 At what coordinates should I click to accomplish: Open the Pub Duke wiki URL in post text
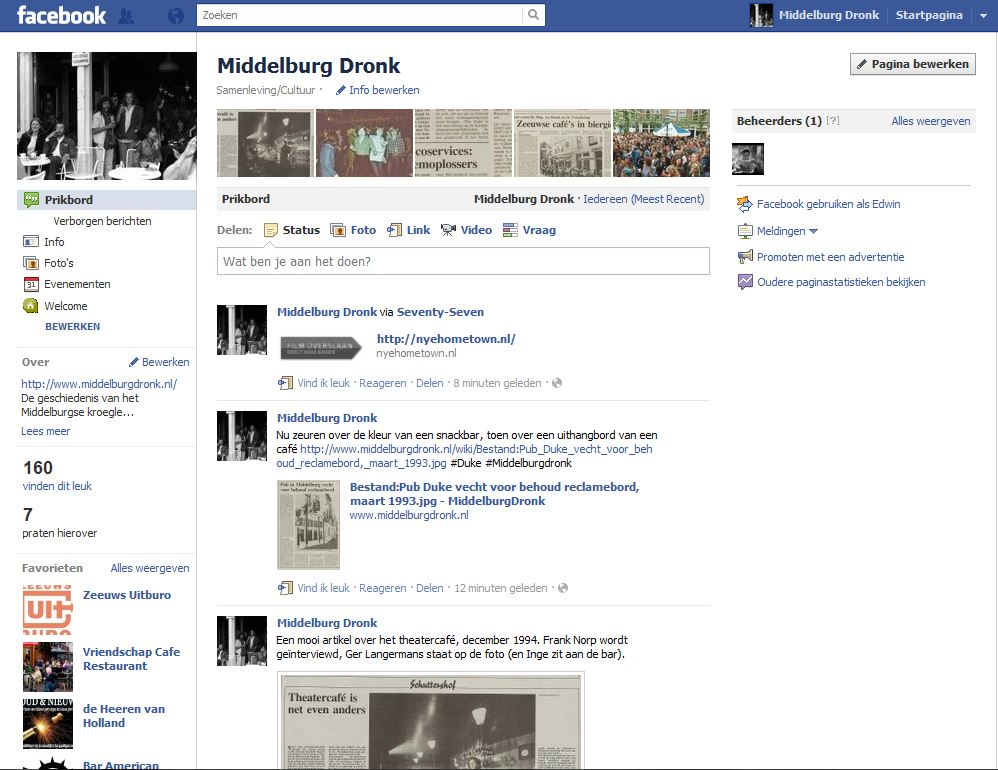464,456
